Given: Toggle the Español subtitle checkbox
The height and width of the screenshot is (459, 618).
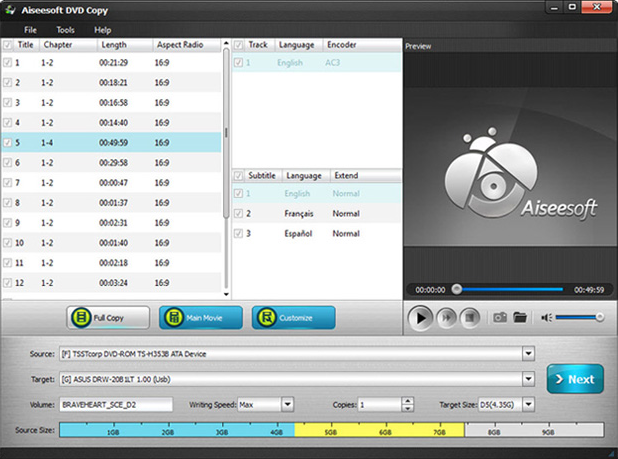Looking at the screenshot, I should click(x=239, y=233).
